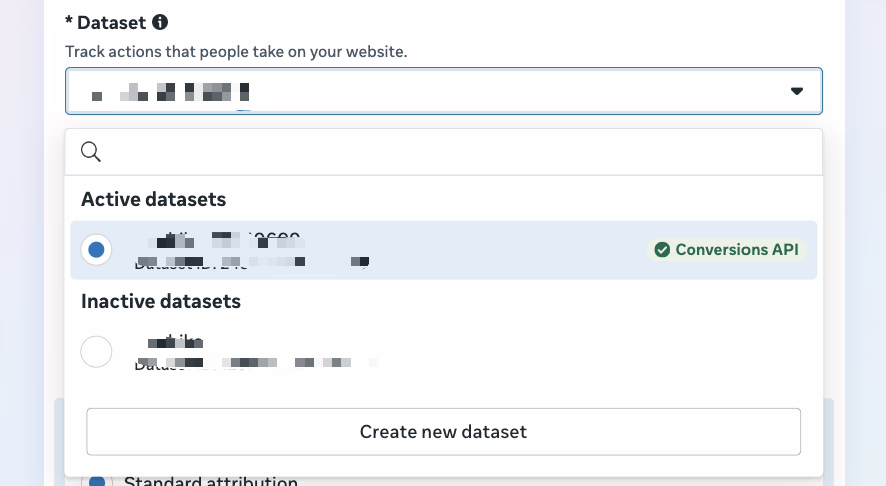The image size is (886, 486).
Task: Click the 'Track actions that people take' description
Action: (x=236, y=51)
